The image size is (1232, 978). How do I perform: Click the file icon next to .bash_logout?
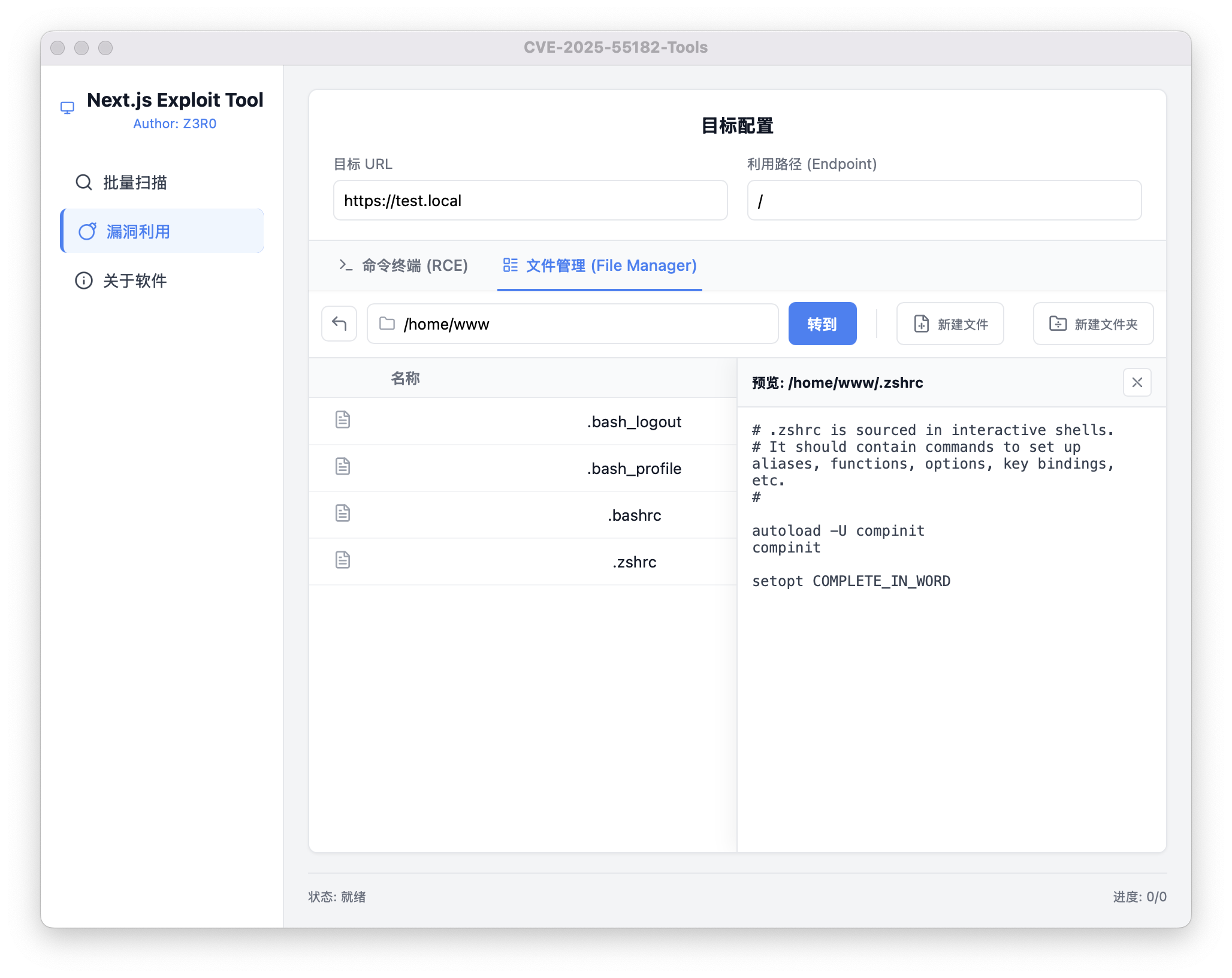coord(343,420)
